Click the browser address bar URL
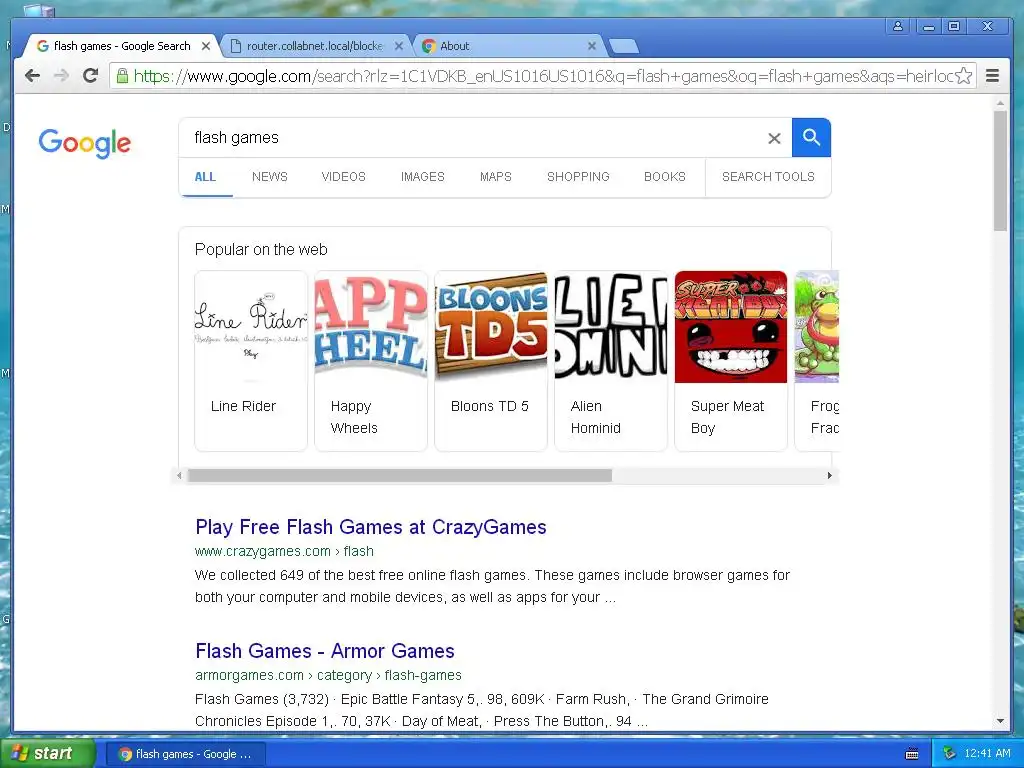Viewport: 1024px width, 768px height. 543,76
